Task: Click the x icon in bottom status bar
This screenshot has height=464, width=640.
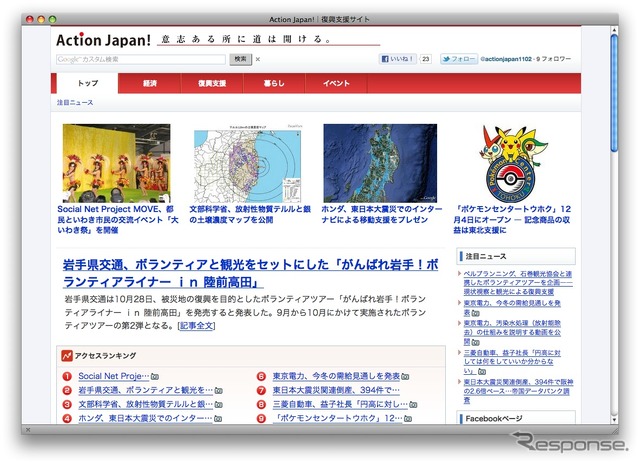Action: pyautogui.click(x=28, y=429)
